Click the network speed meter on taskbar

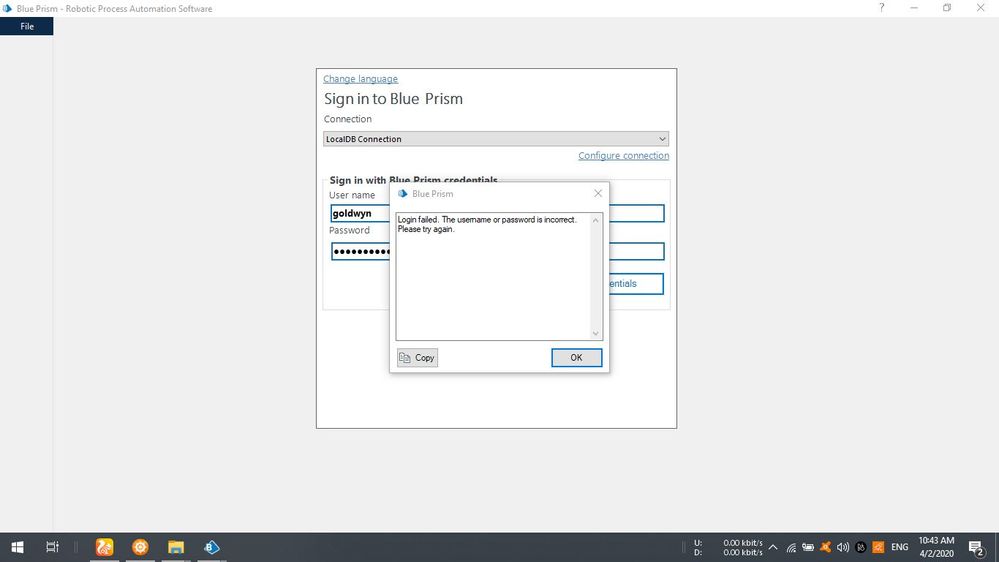click(x=728, y=547)
